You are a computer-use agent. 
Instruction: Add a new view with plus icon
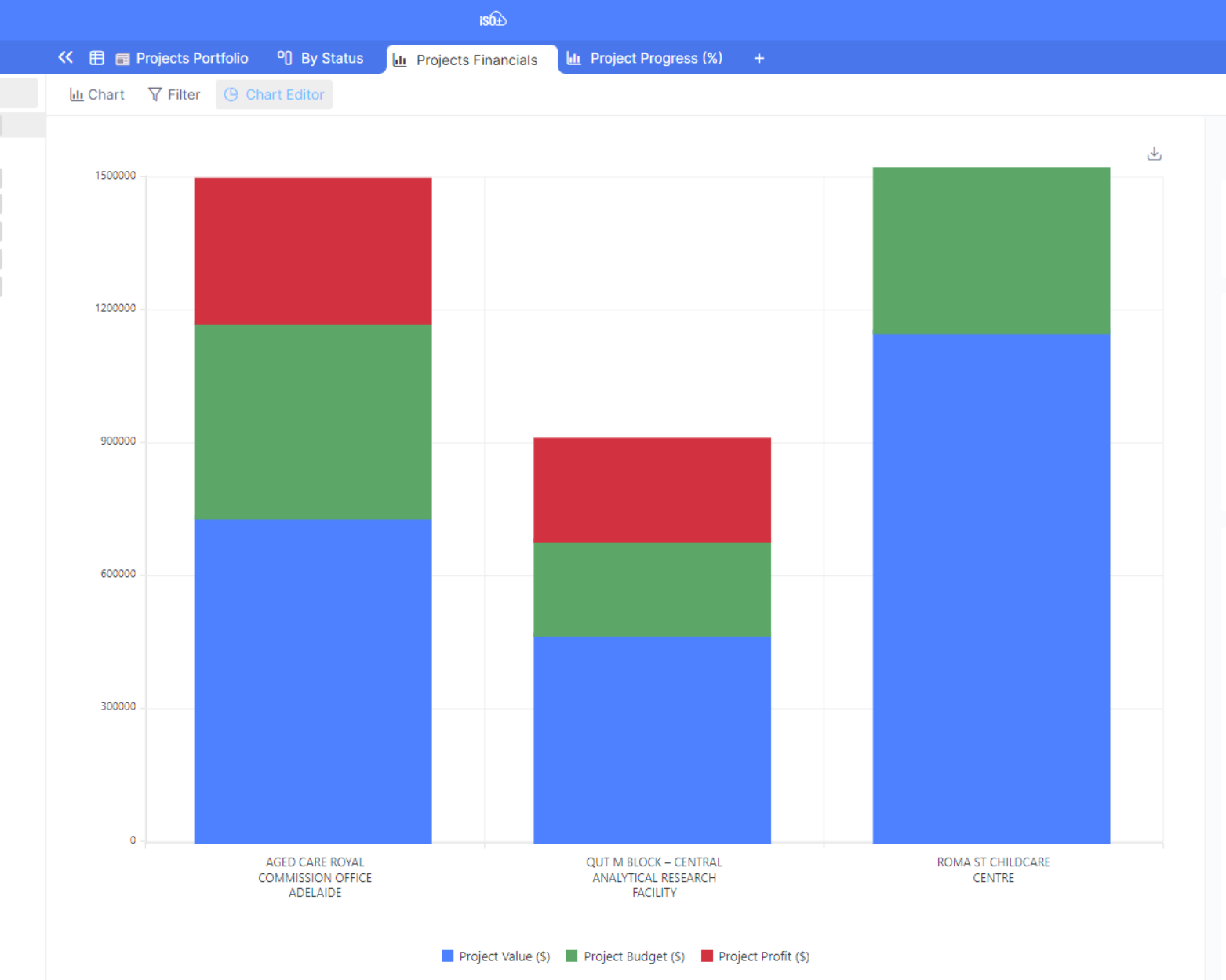759,59
